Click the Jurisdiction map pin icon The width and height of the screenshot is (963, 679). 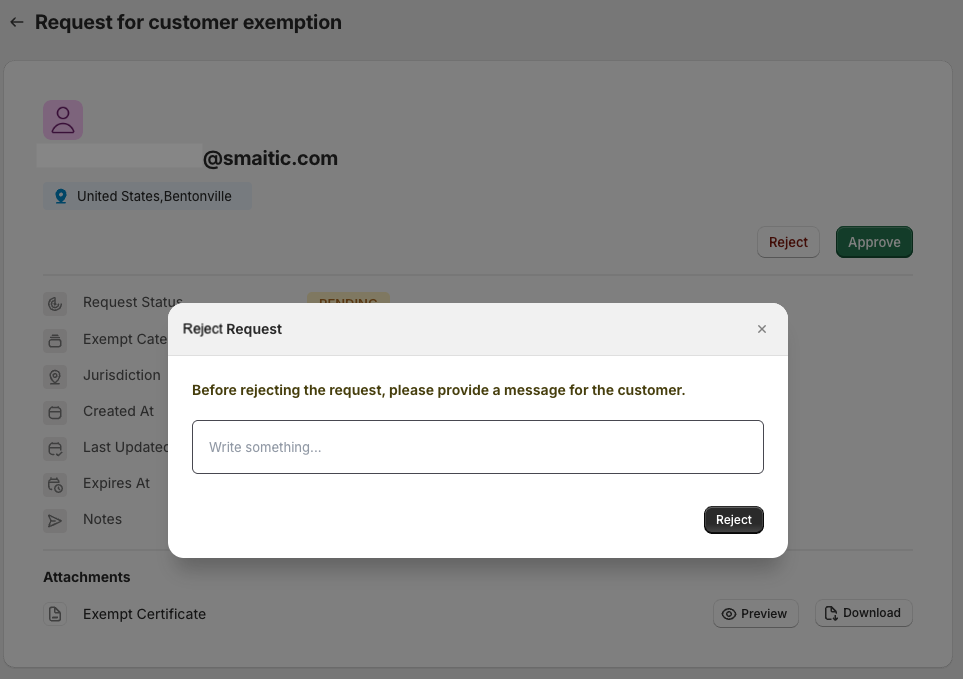[55, 376]
